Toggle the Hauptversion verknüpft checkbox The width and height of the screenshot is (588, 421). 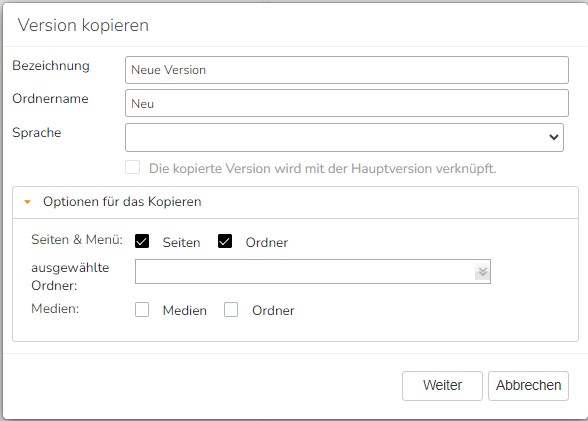(132, 168)
